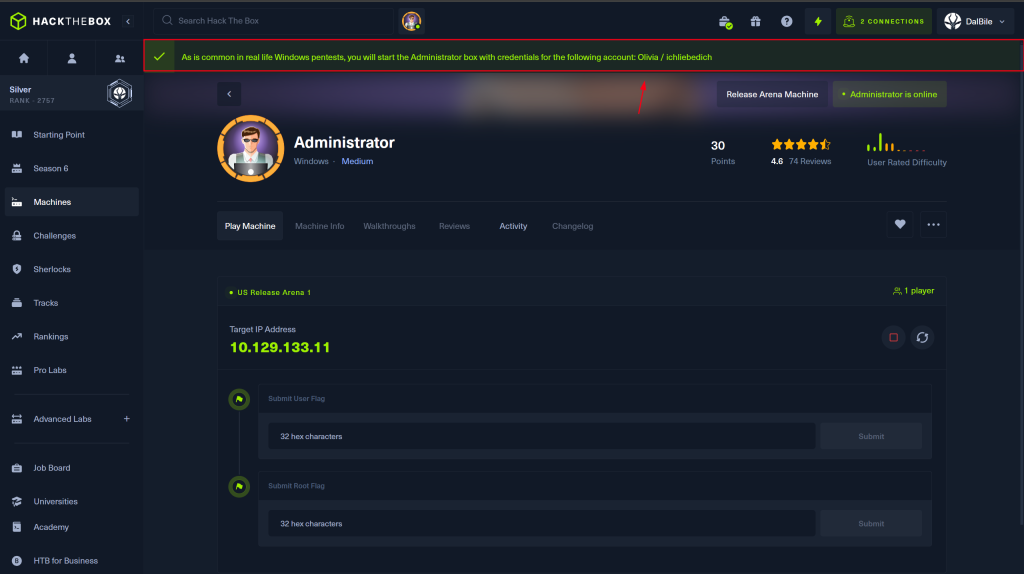
Task: Click the user flag icon
Action: 239,399
